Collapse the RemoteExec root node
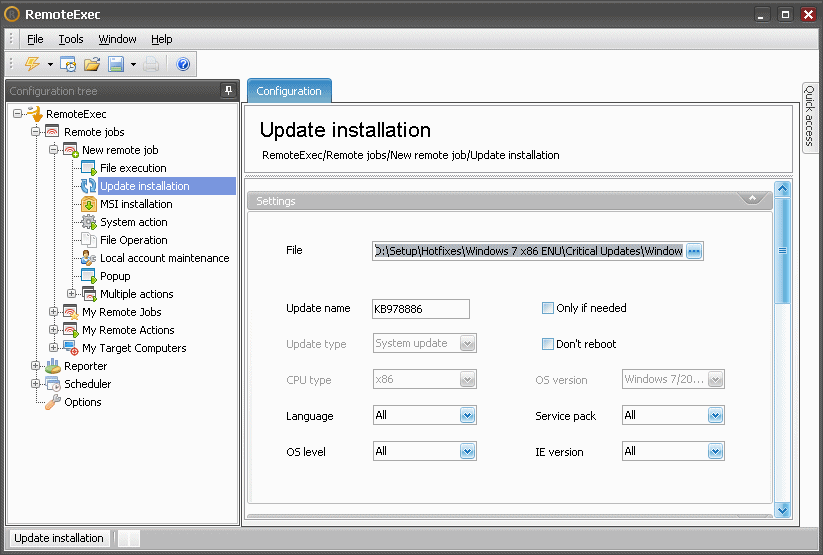 pyautogui.click(x=18, y=113)
